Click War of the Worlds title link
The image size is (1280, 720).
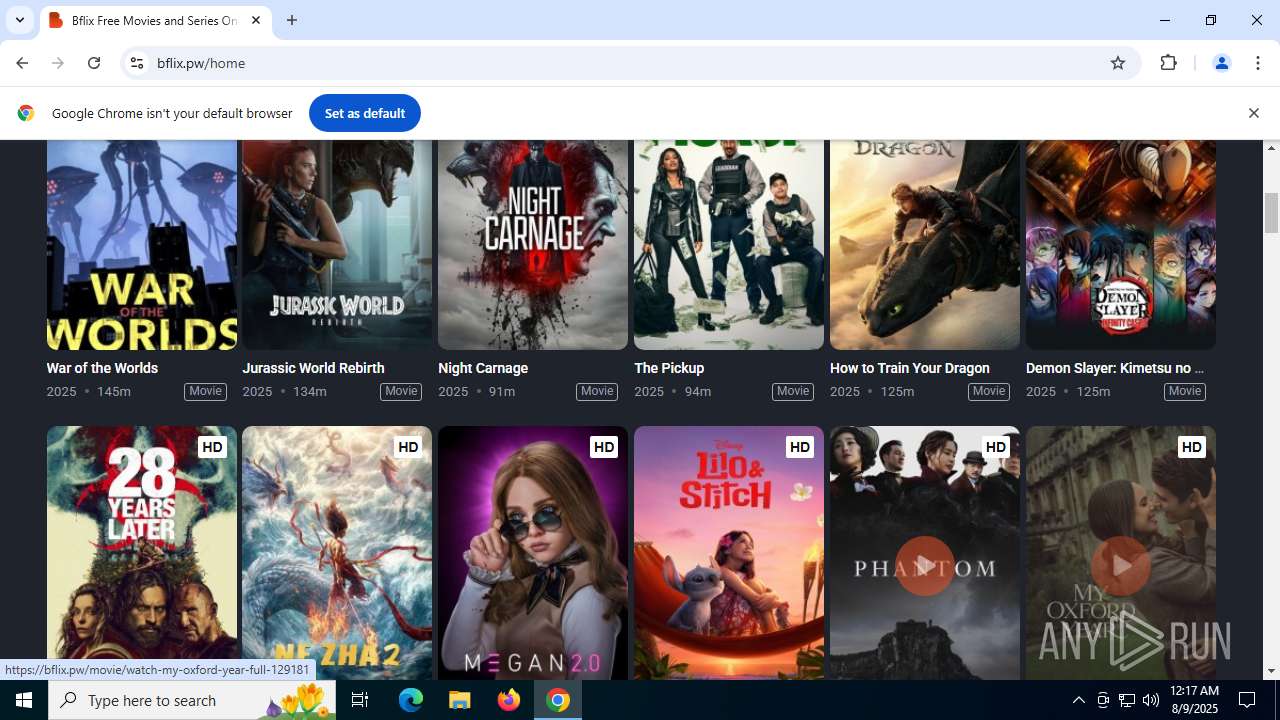[102, 368]
